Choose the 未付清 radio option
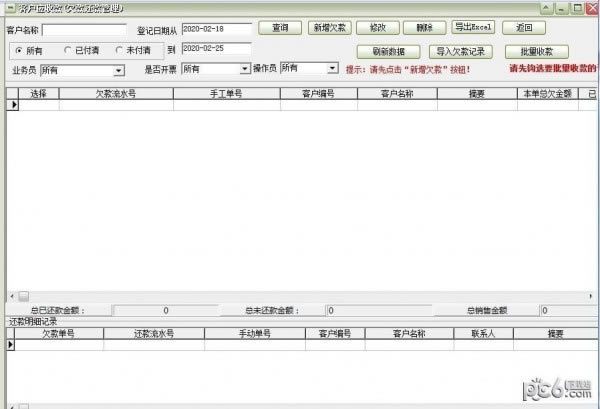 tap(119, 49)
